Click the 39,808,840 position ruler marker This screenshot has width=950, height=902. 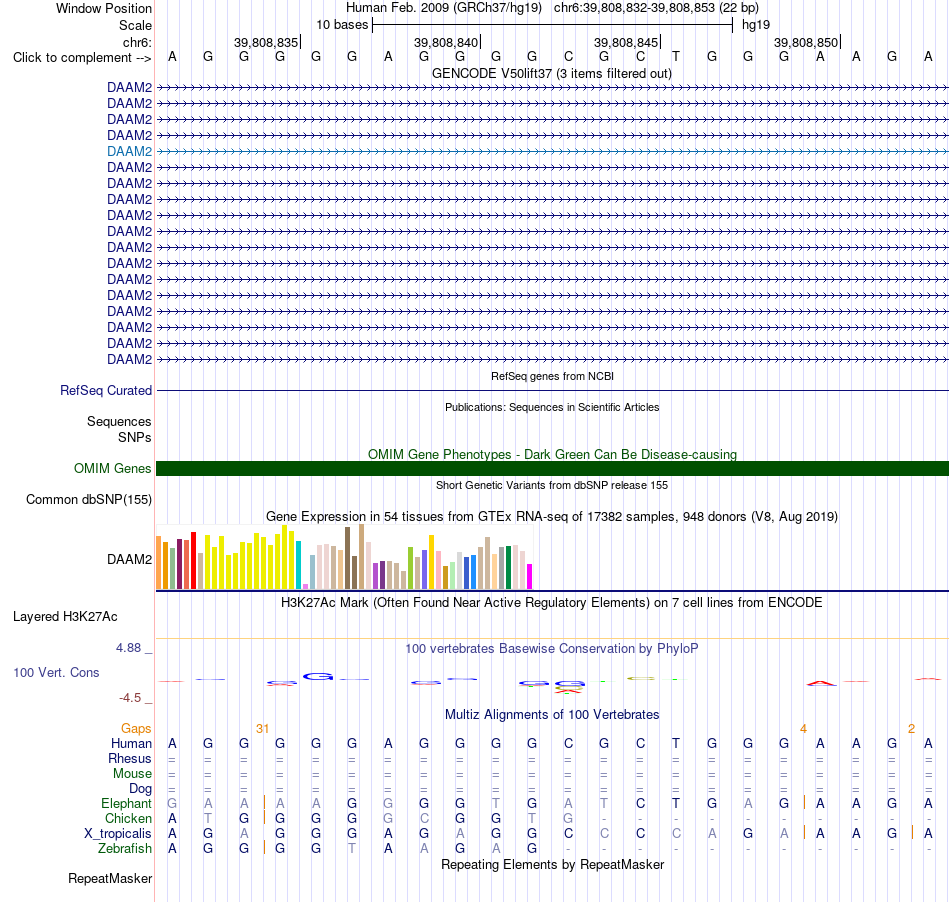click(447, 42)
